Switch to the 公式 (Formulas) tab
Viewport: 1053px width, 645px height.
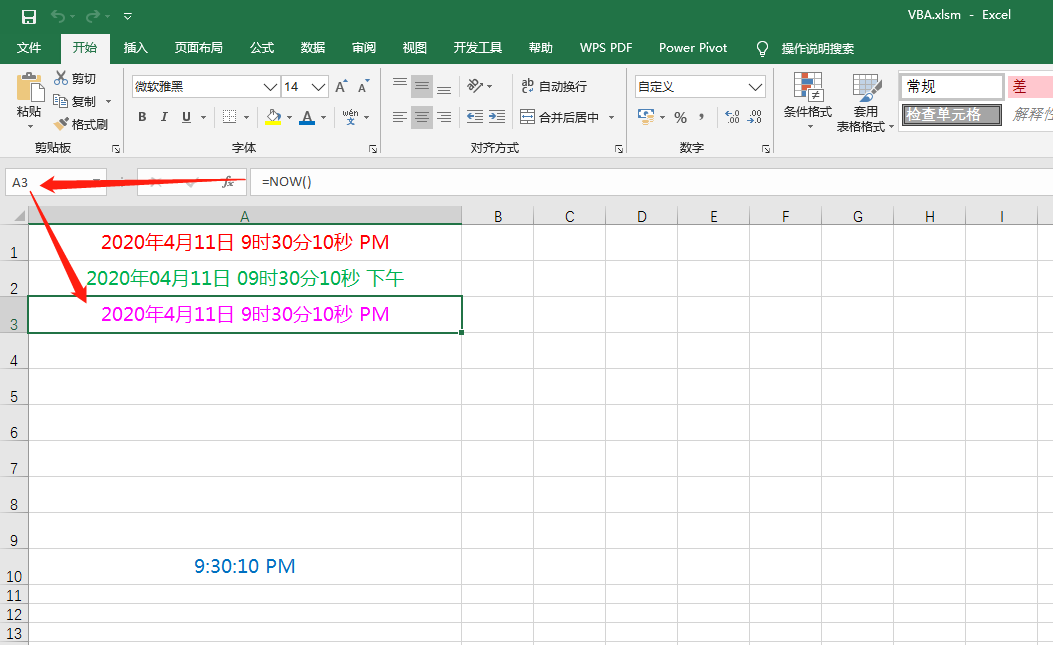tap(262, 48)
